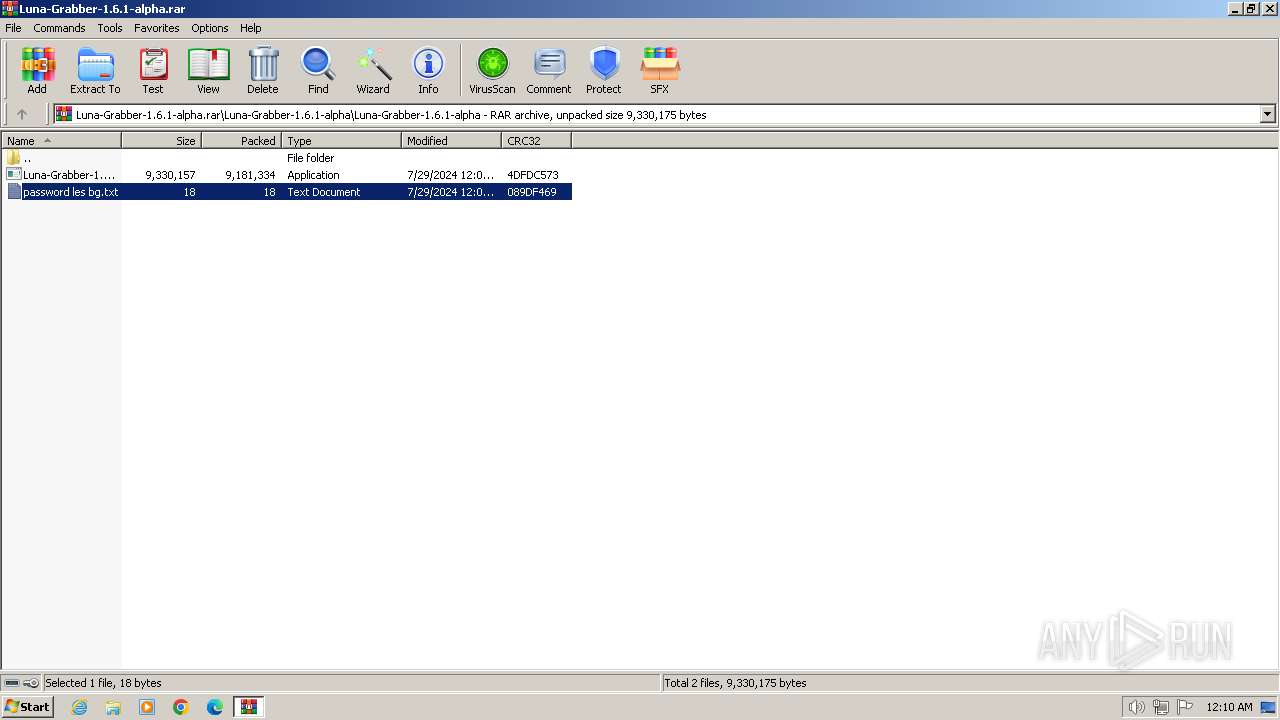The image size is (1280, 720).
Task: Click 'Selected 1 file, 18 bytes' status
Action: coord(103,683)
